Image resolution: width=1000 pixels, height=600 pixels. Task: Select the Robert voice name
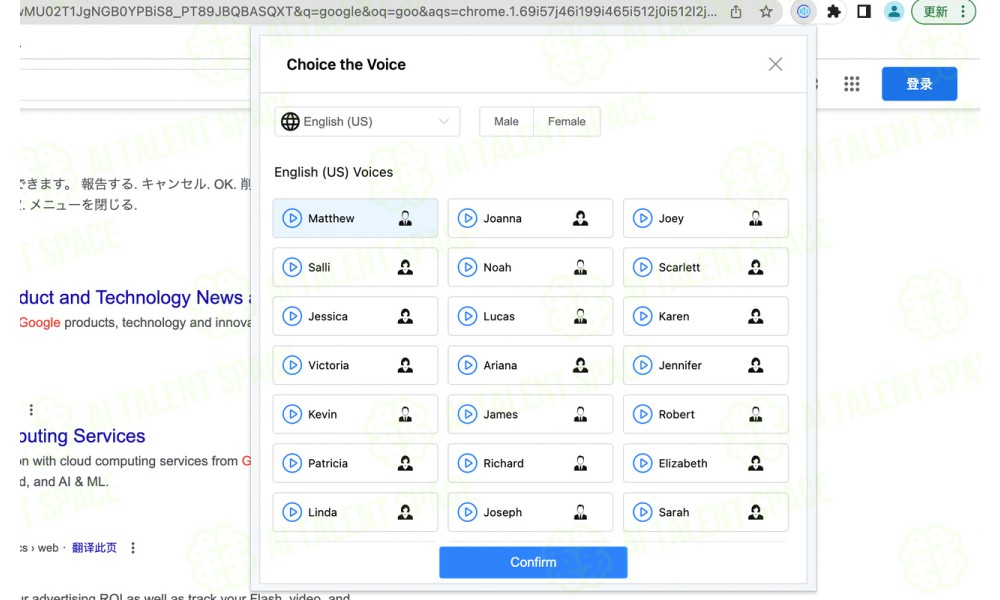point(677,414)
